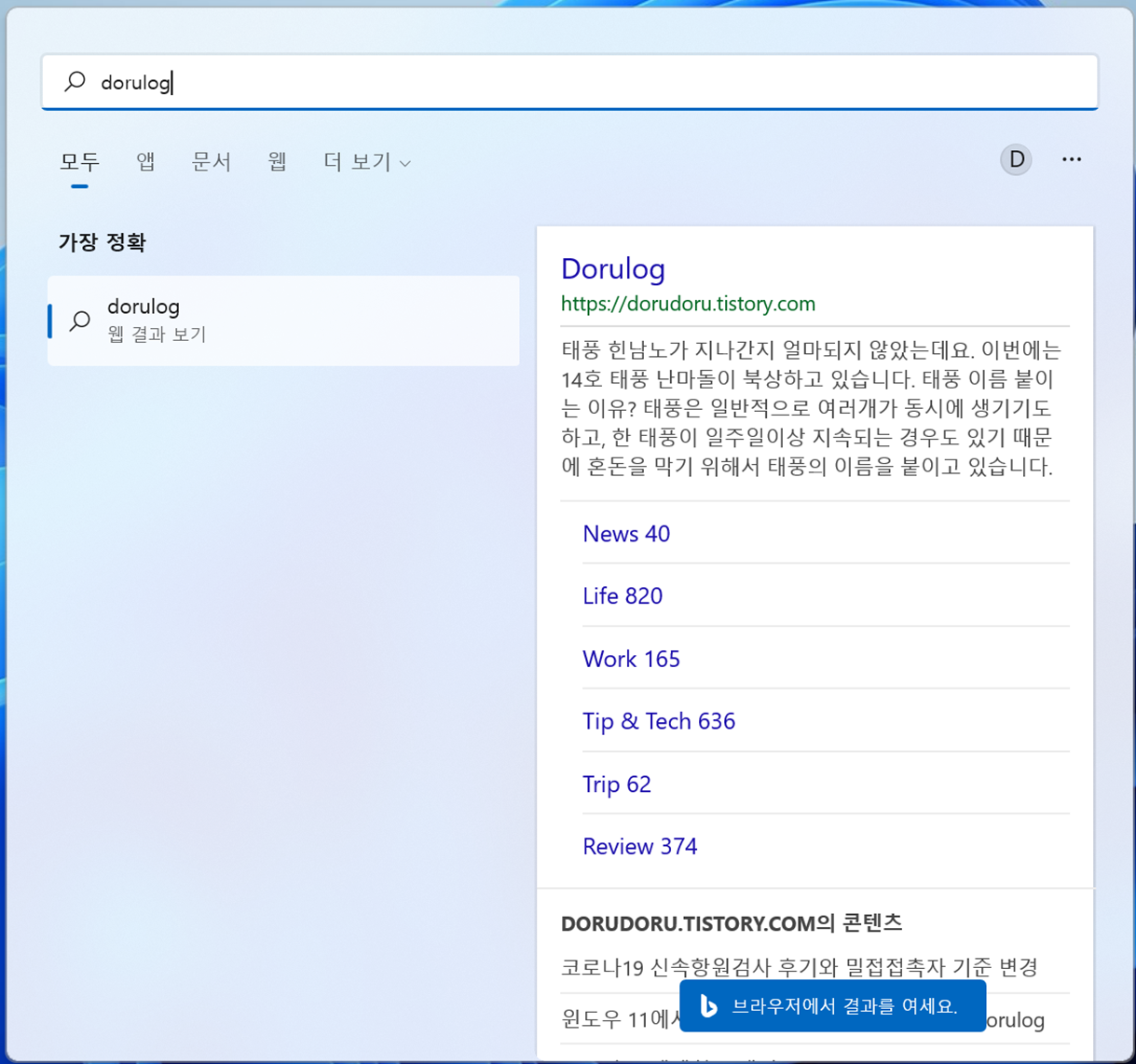1136x1064 pixels.
Task: Expand the 더 보기 dropdown
Action: [x=367, y=162]
